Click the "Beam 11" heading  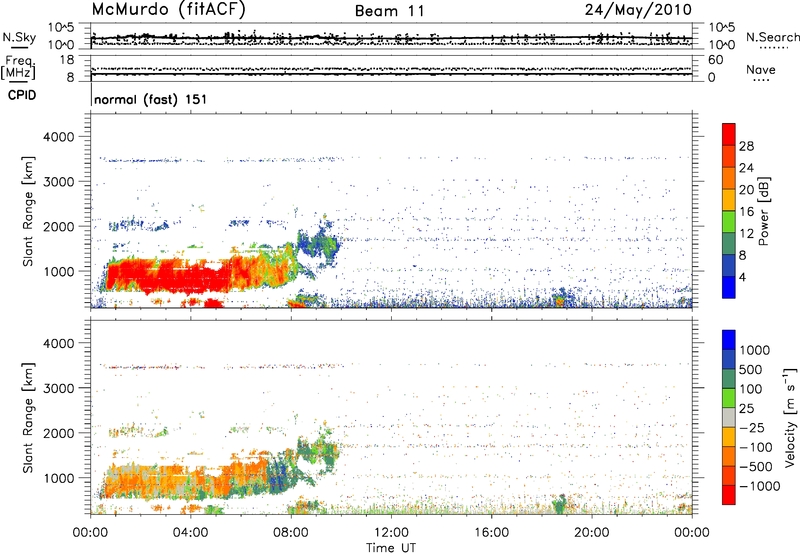tap(390, 11)
